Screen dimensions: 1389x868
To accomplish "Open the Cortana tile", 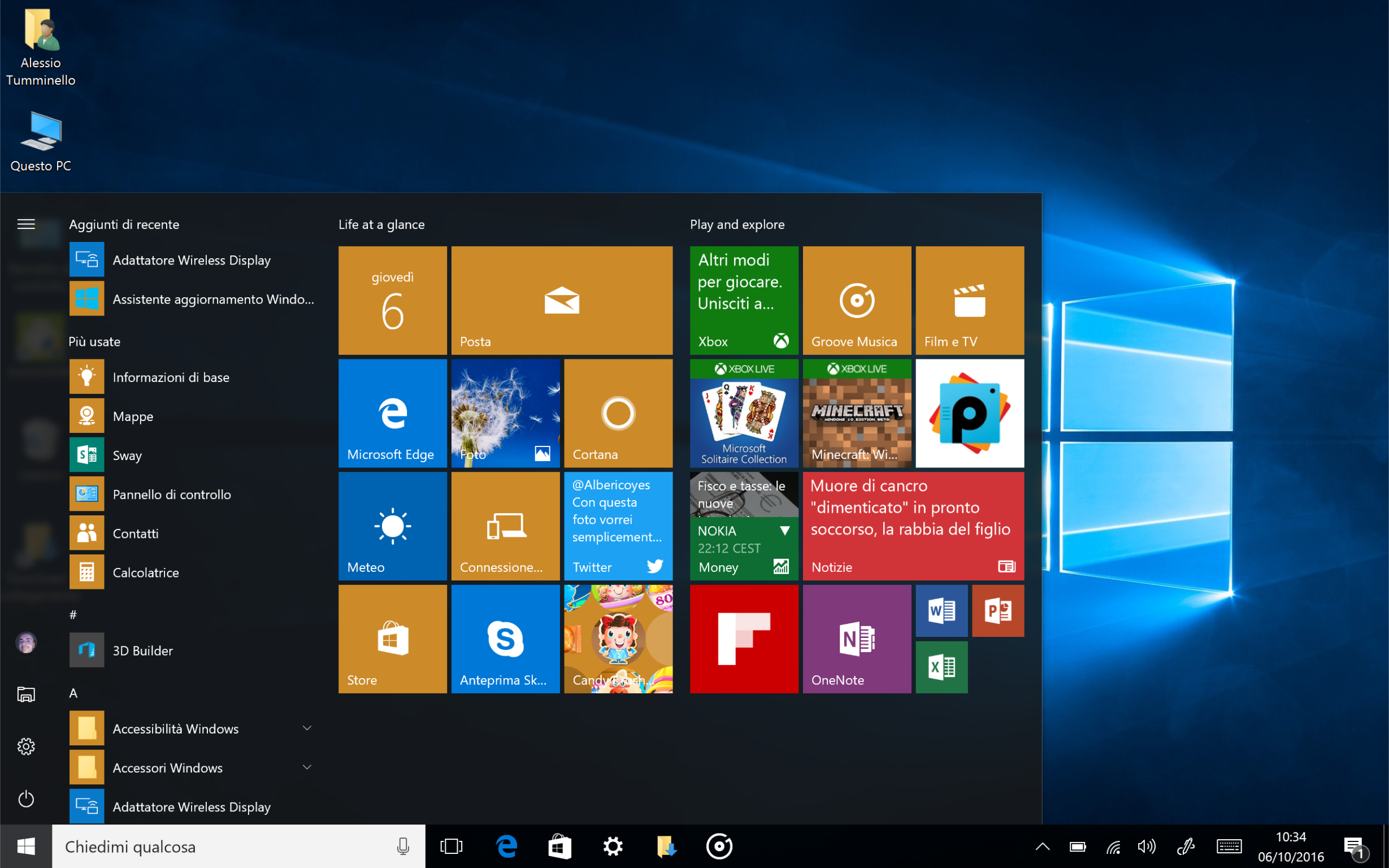I will [618, 413].
